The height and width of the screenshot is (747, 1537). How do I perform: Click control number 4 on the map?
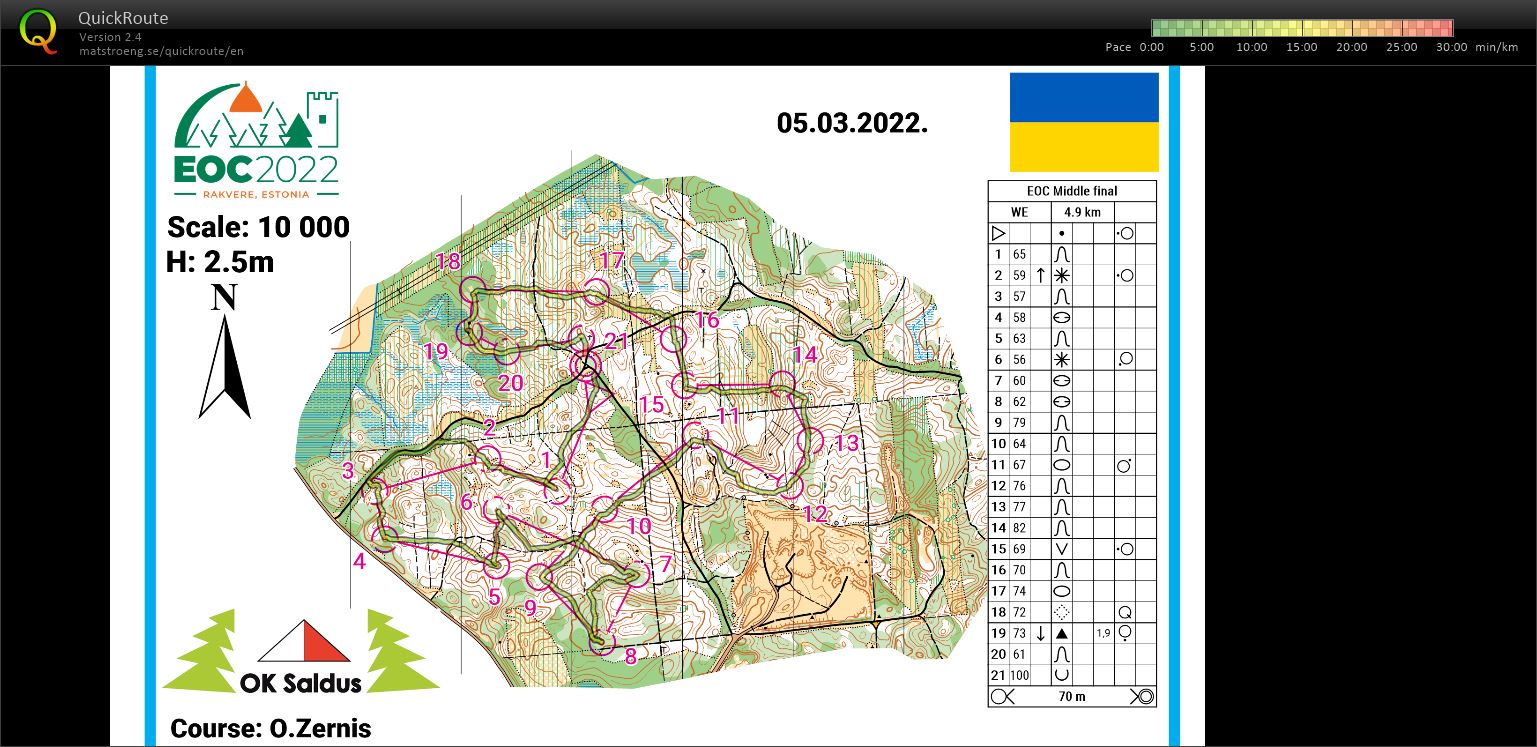click(360, 561)
